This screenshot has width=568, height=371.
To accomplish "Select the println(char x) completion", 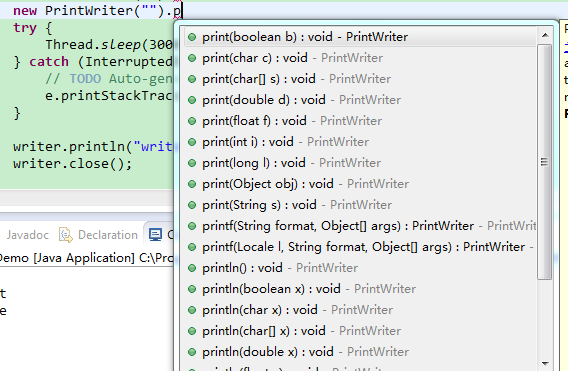I will coord(360,310).
